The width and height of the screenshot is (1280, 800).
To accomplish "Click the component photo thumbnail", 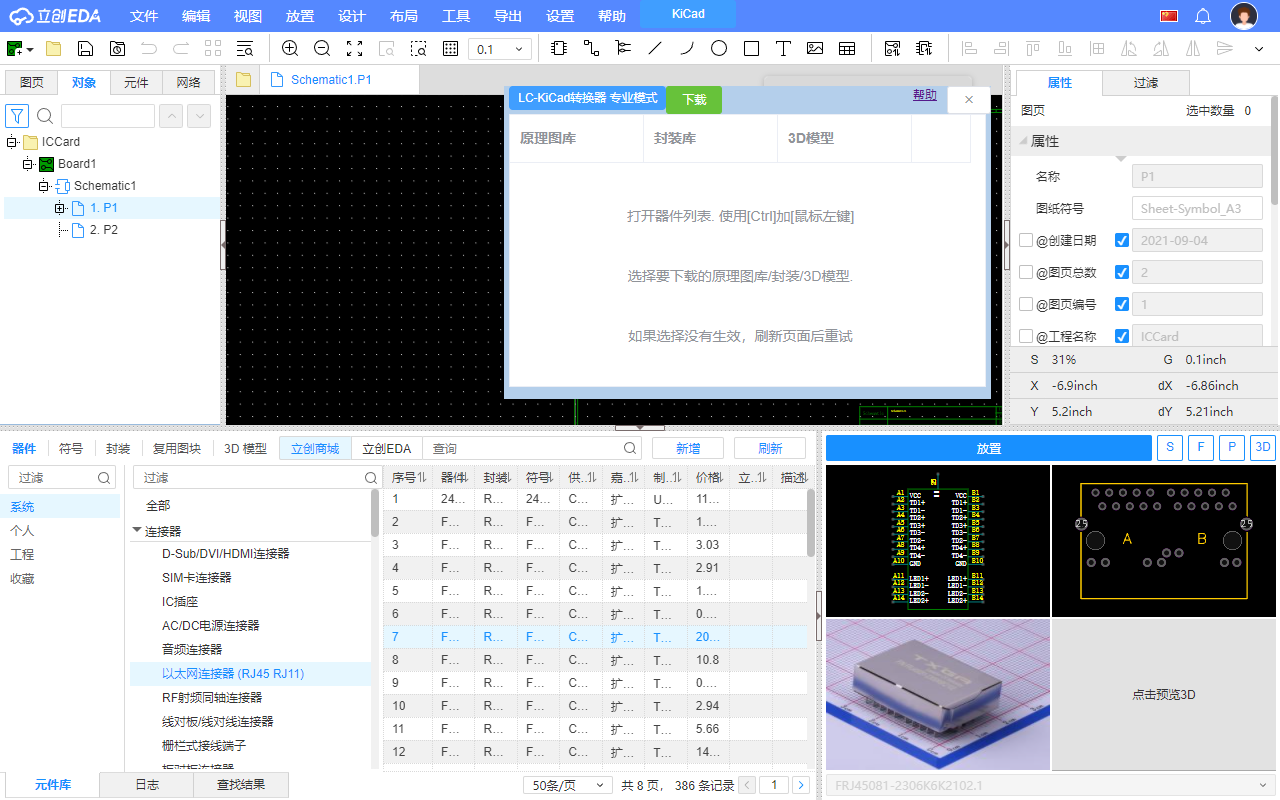I will [938, 694].
